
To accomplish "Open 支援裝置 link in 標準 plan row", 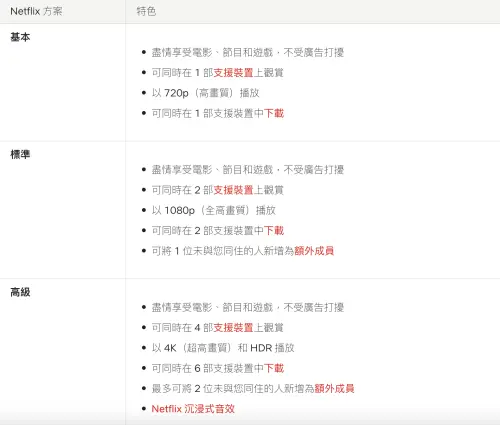I will 233,190.
